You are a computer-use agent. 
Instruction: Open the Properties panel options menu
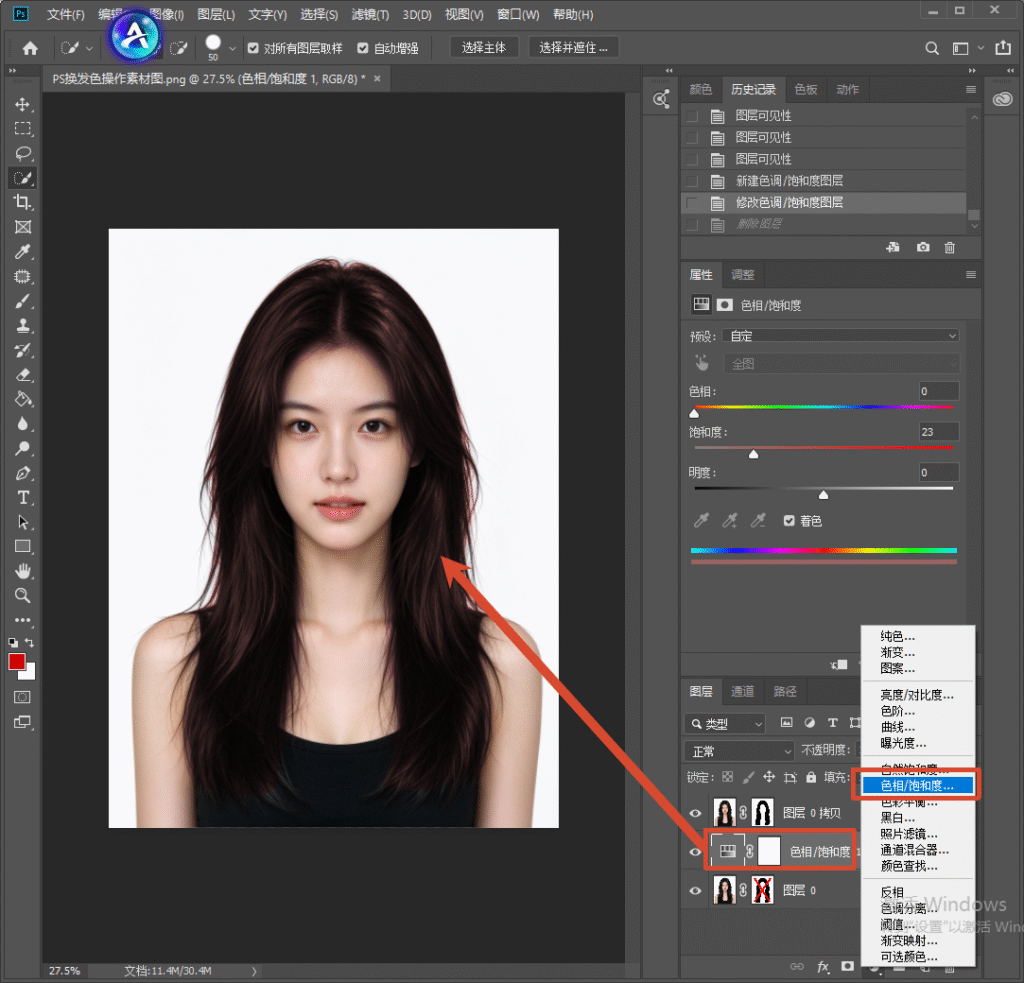tap(971, 275)
